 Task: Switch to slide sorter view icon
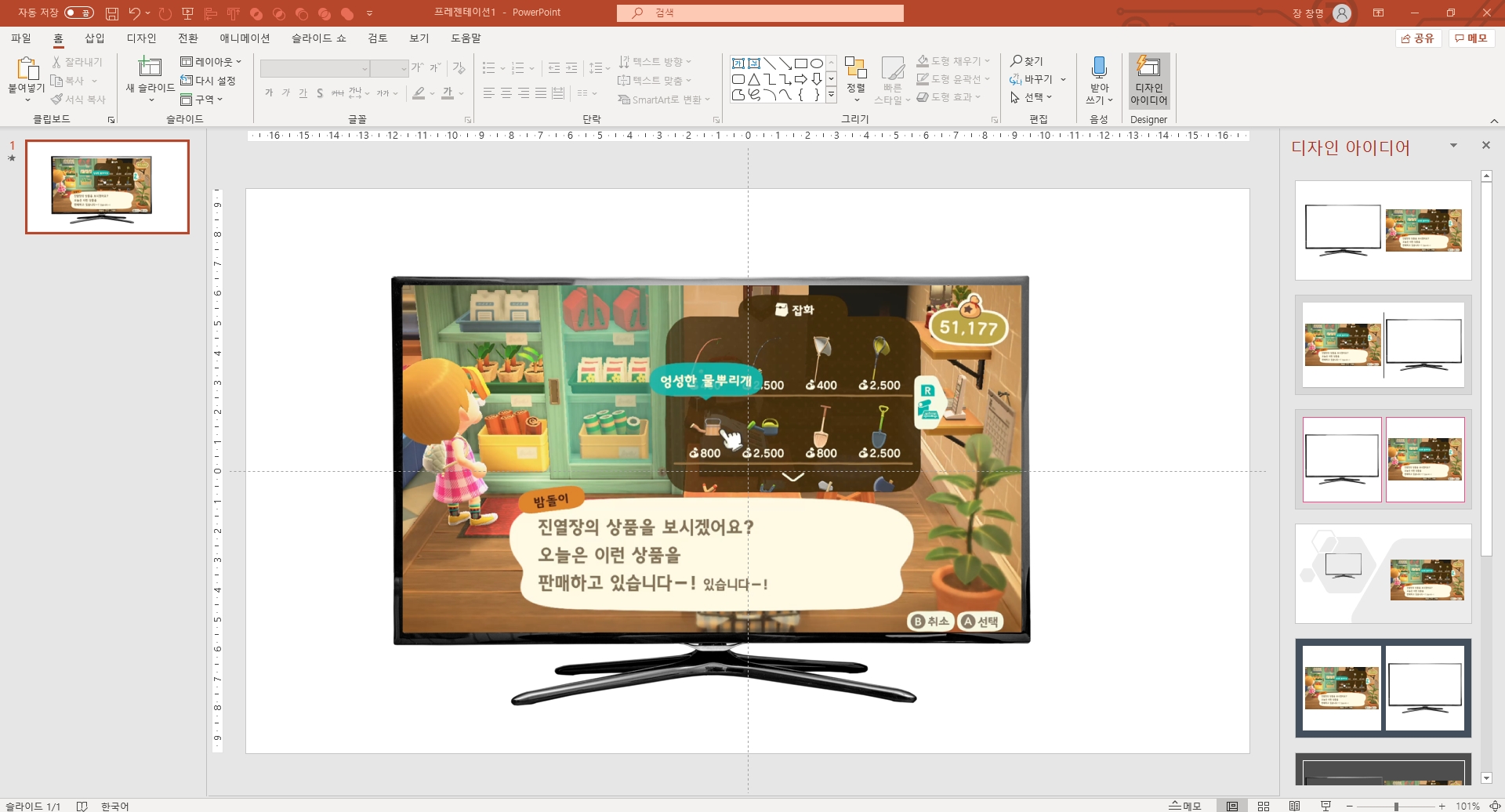pyautogui.click(x=1264, y=806)
